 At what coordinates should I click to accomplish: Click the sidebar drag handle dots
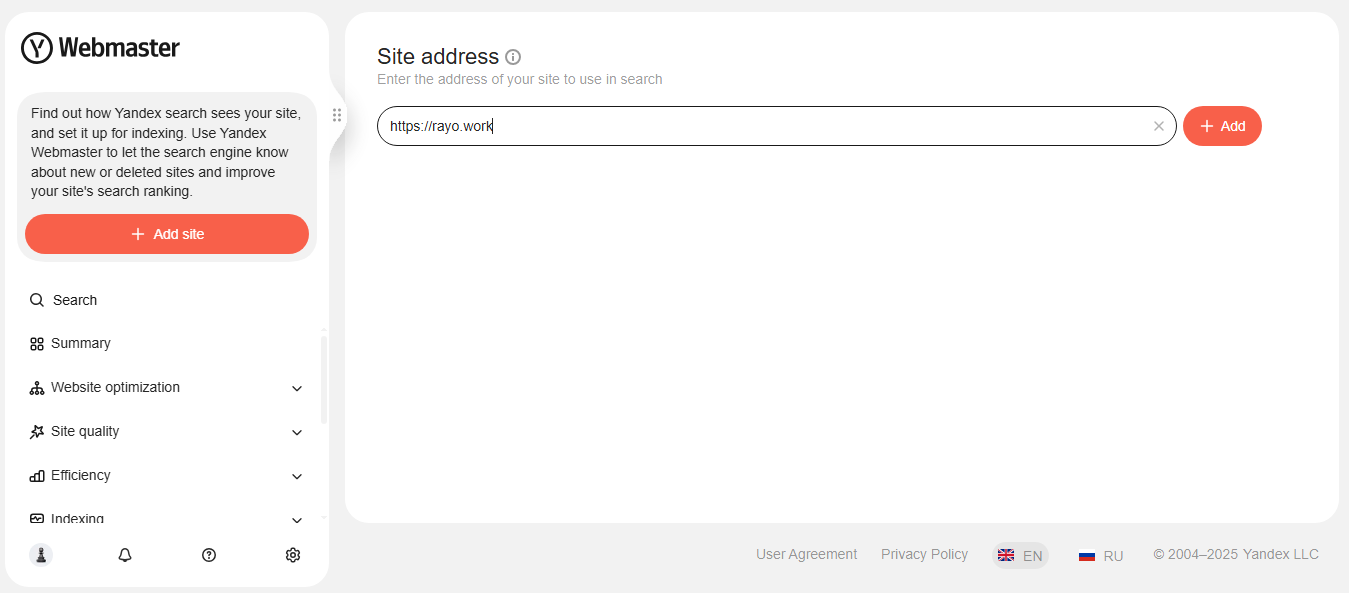coord(337,115)
